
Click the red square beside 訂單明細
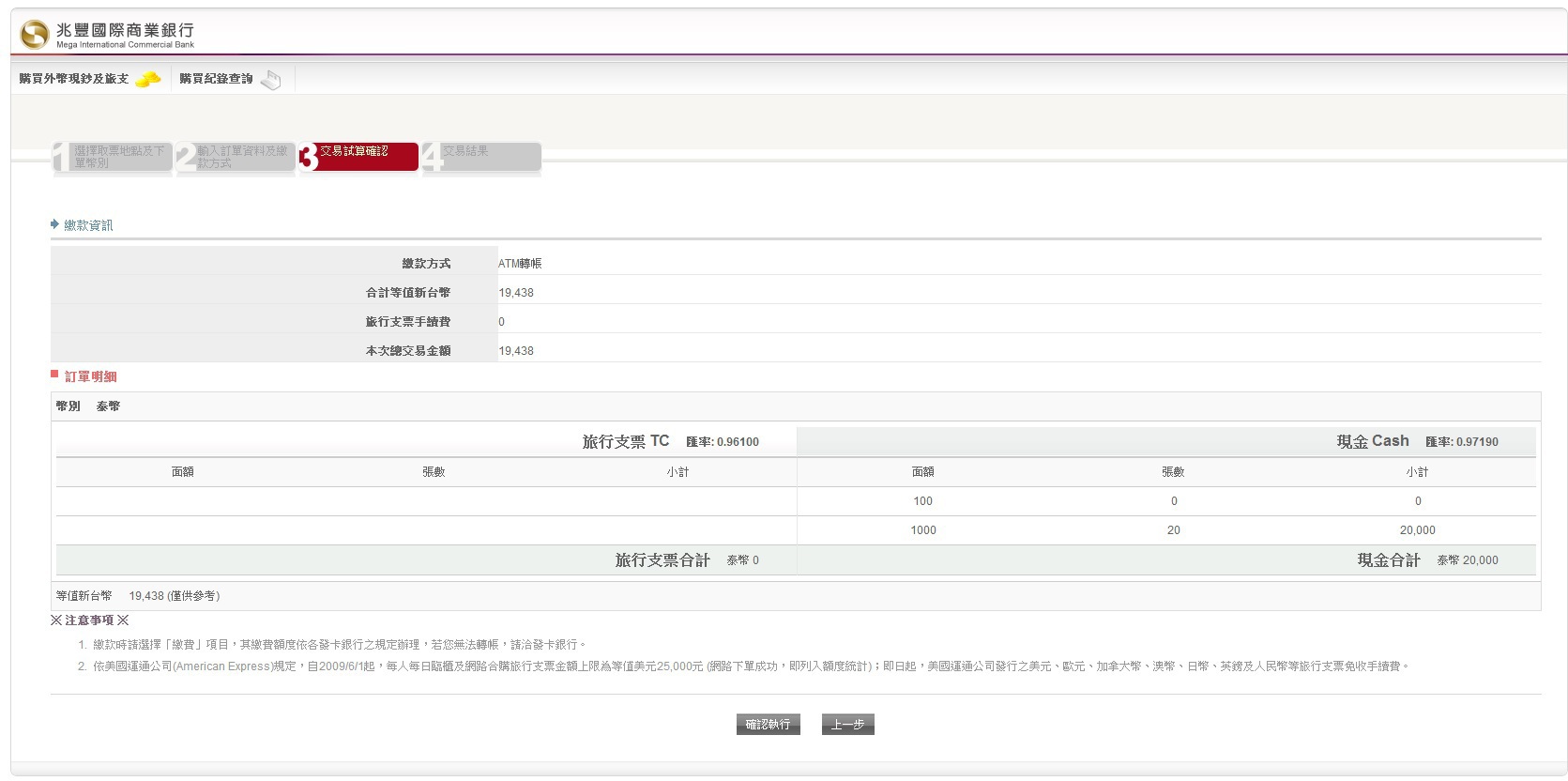(x=54, y=375)
